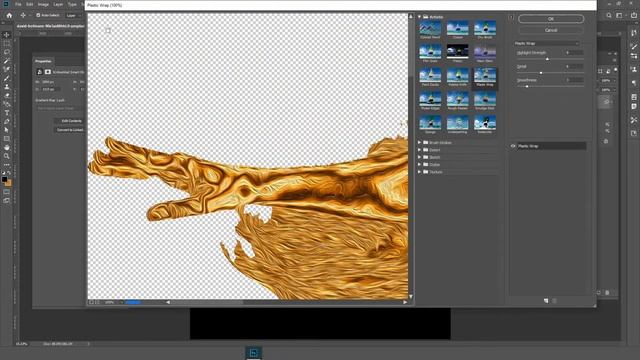Screen dimensions: 640x360
Task: Switch to the Properties panel tab
Action: click(43, 61)
